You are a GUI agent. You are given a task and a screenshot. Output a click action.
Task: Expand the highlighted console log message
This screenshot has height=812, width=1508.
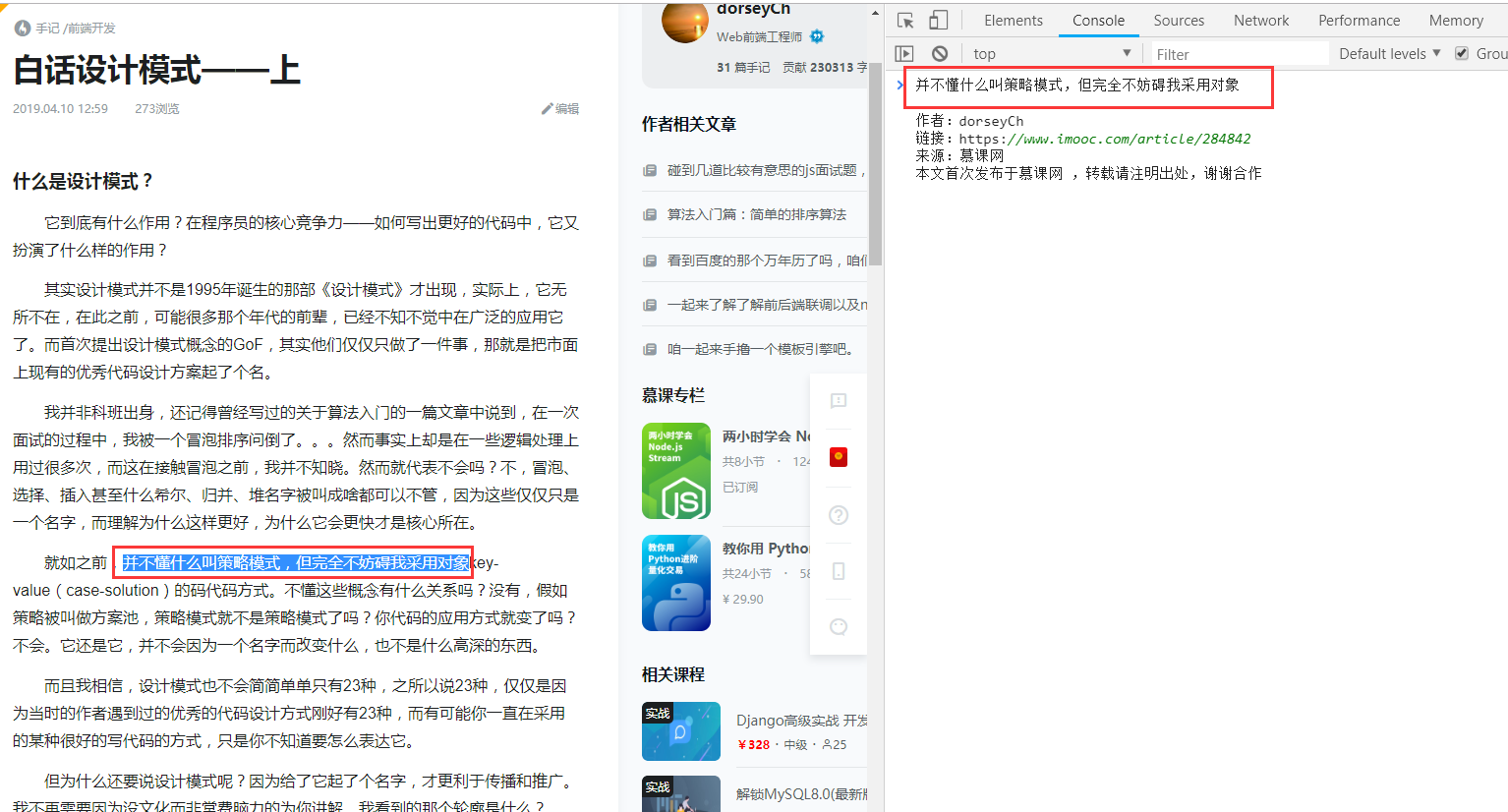pos(899,85)
